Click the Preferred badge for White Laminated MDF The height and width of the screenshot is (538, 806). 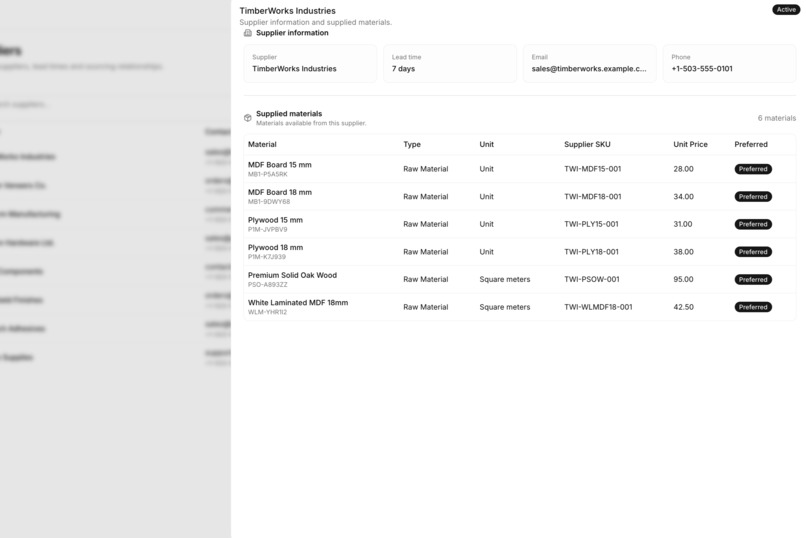[753, 307]
